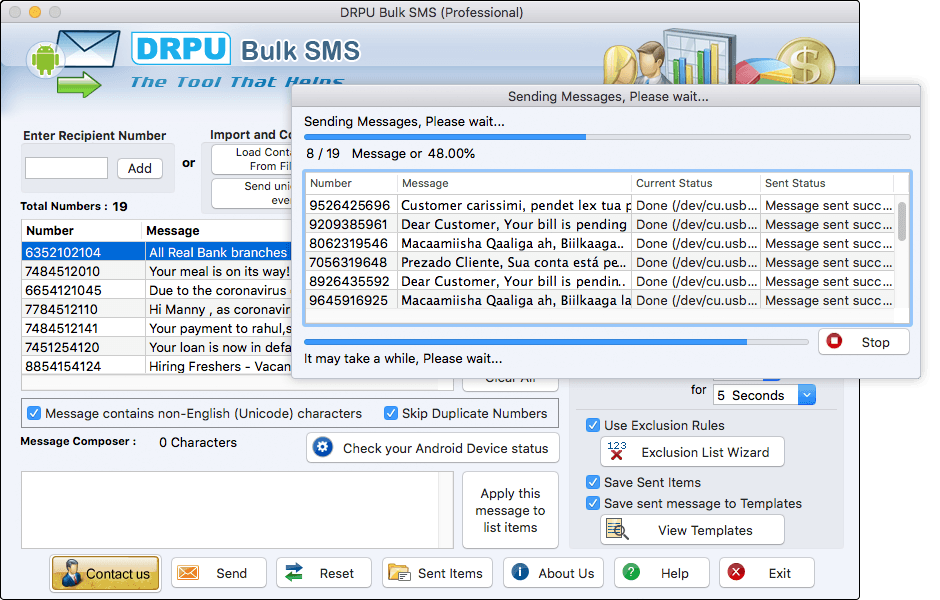This screenshot has height=600, width=940.
Task: Select row 8854154124 in recipient list
Action: [x=156, y=366]
